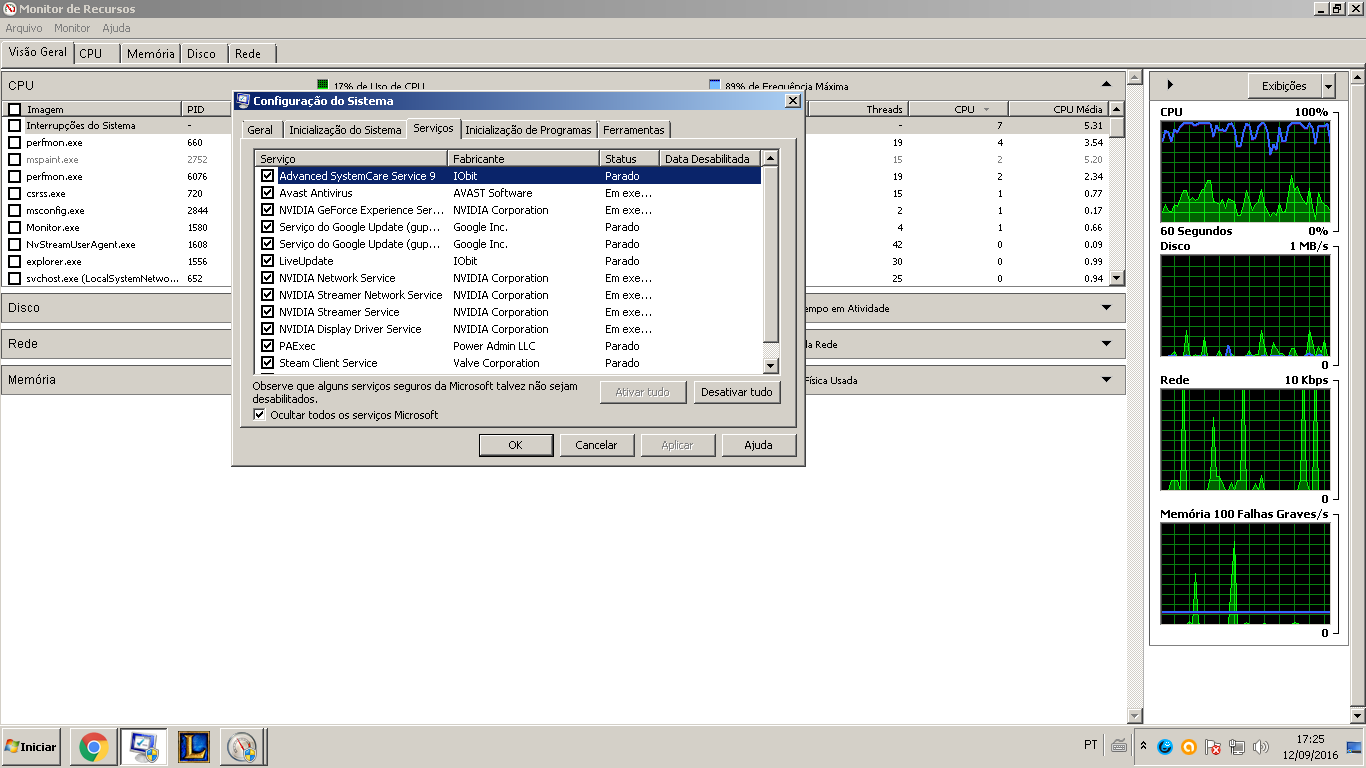Screen dimensions: 1366x768
Task: Open Google Chrome from the taskbar
Action: click(93, 747)
